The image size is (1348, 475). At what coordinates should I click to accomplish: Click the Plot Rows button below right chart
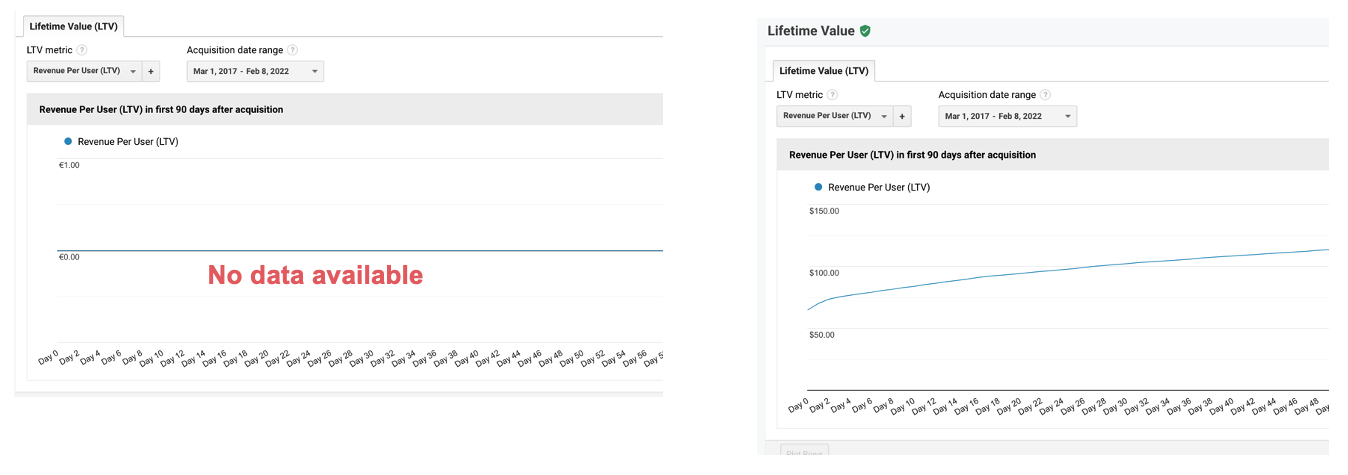click(803, 453)
